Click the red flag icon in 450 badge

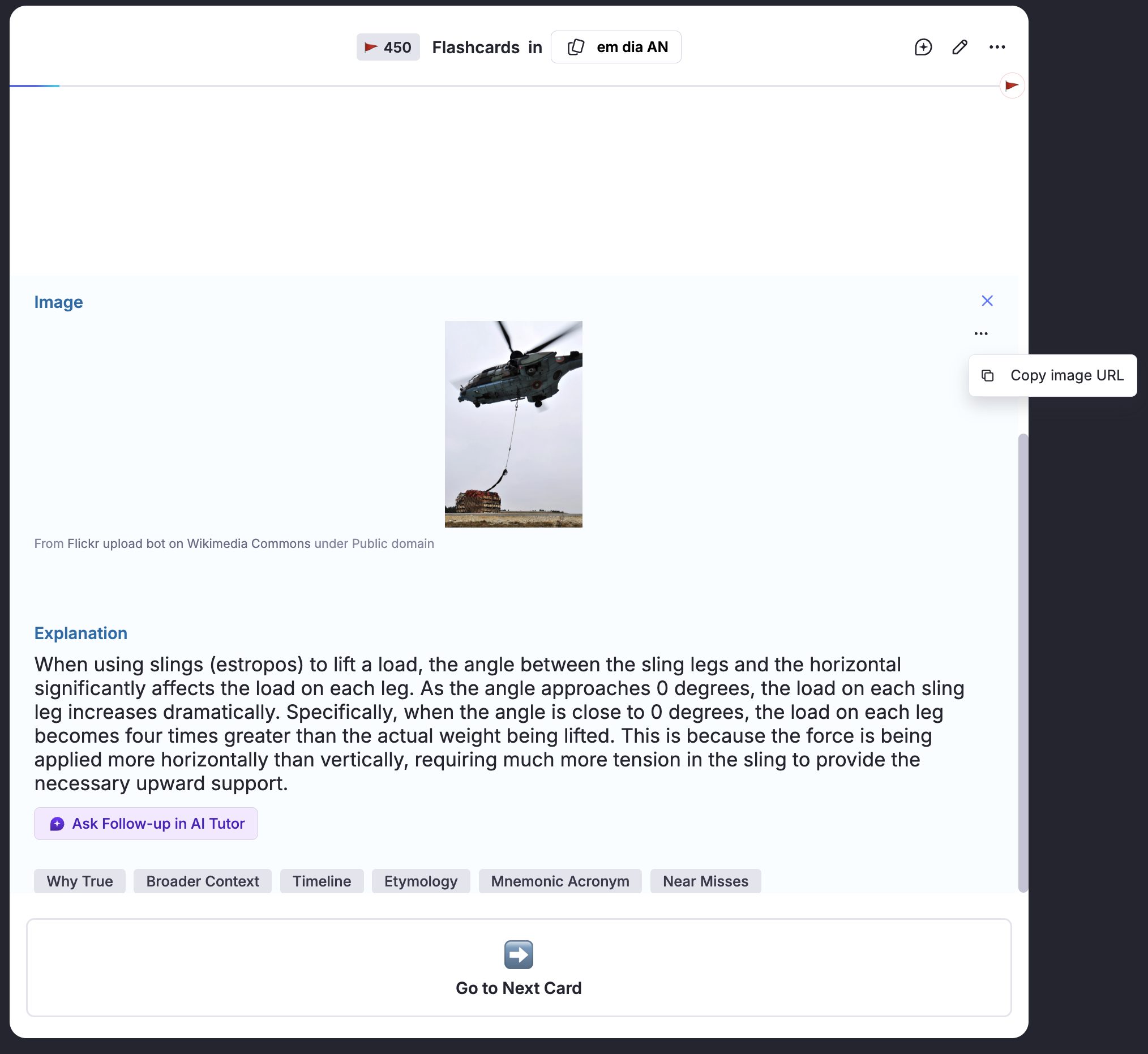371,47
